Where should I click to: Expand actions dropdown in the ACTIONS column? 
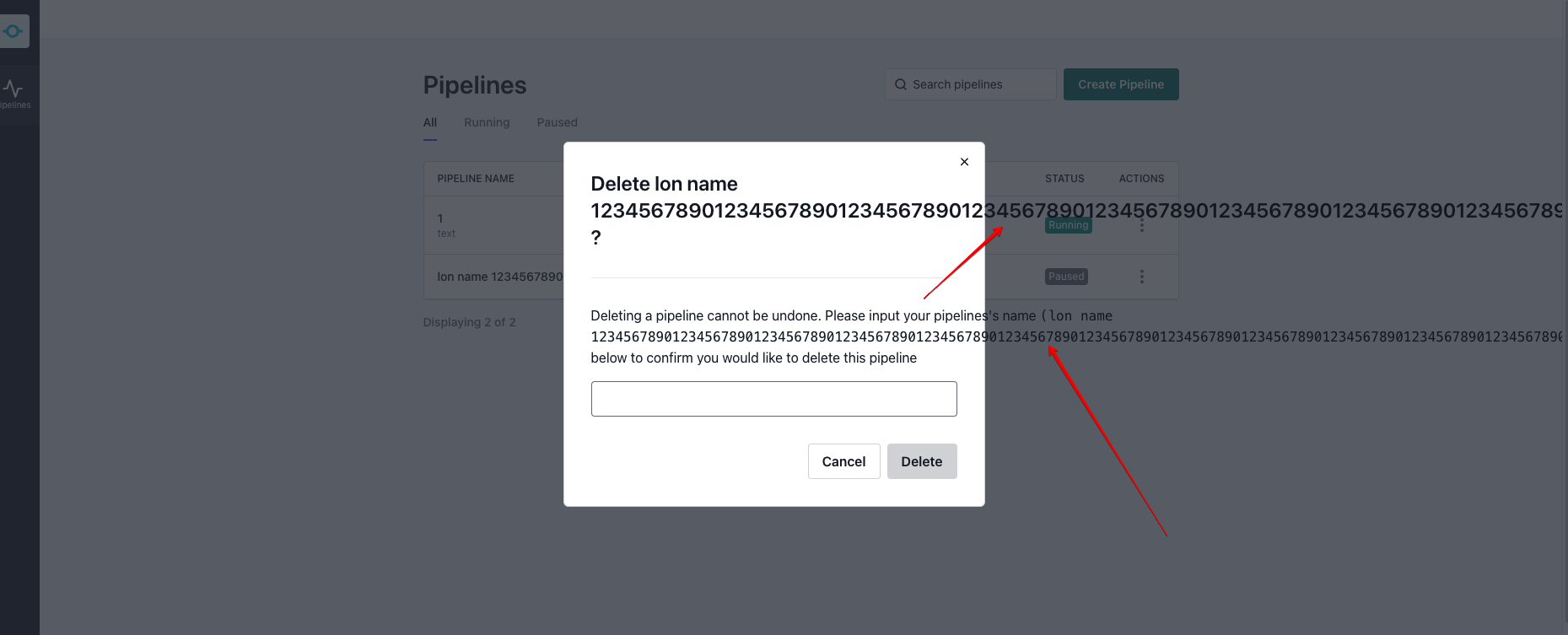(1142, 225)
